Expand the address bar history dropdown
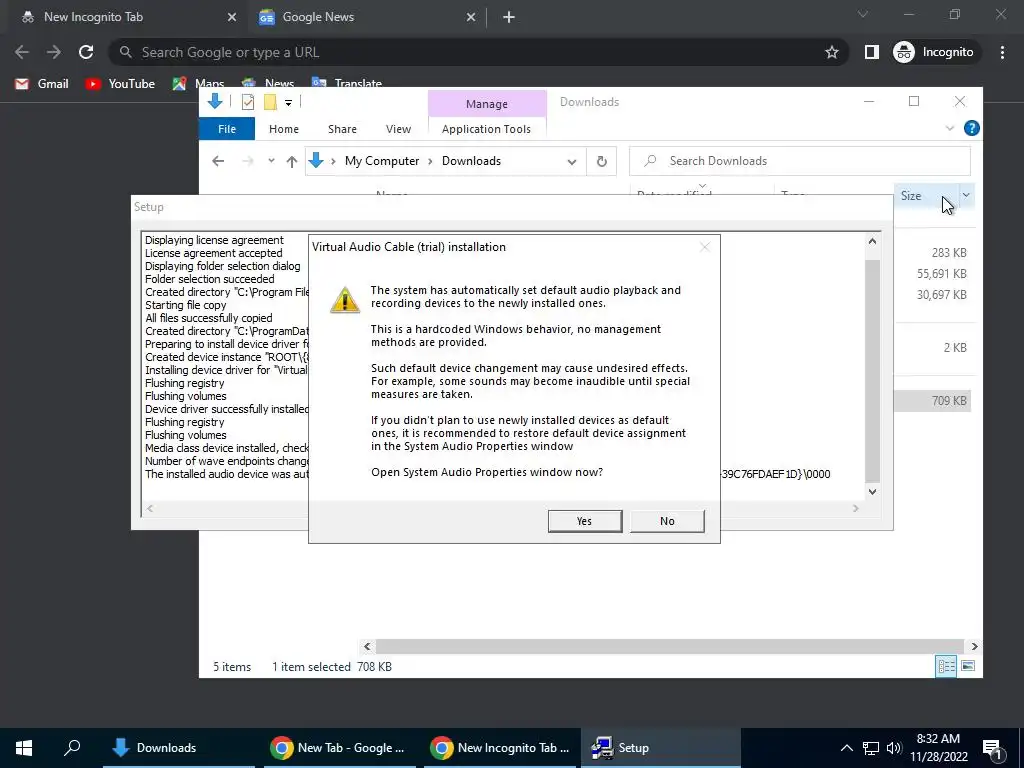Screen dimensions: 1024x768 [x=571, y=161]
